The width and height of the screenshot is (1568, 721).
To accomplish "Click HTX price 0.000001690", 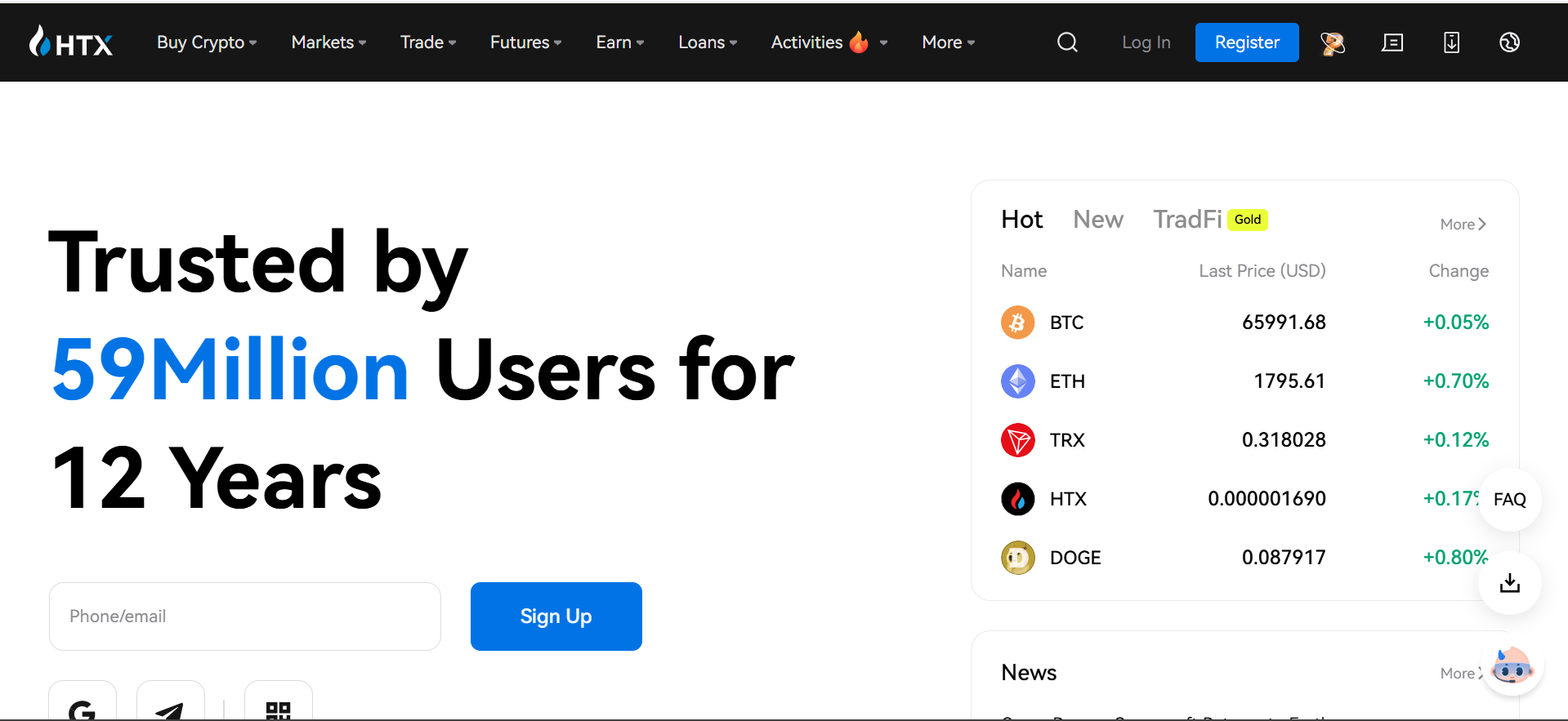I will point(1266,499).
